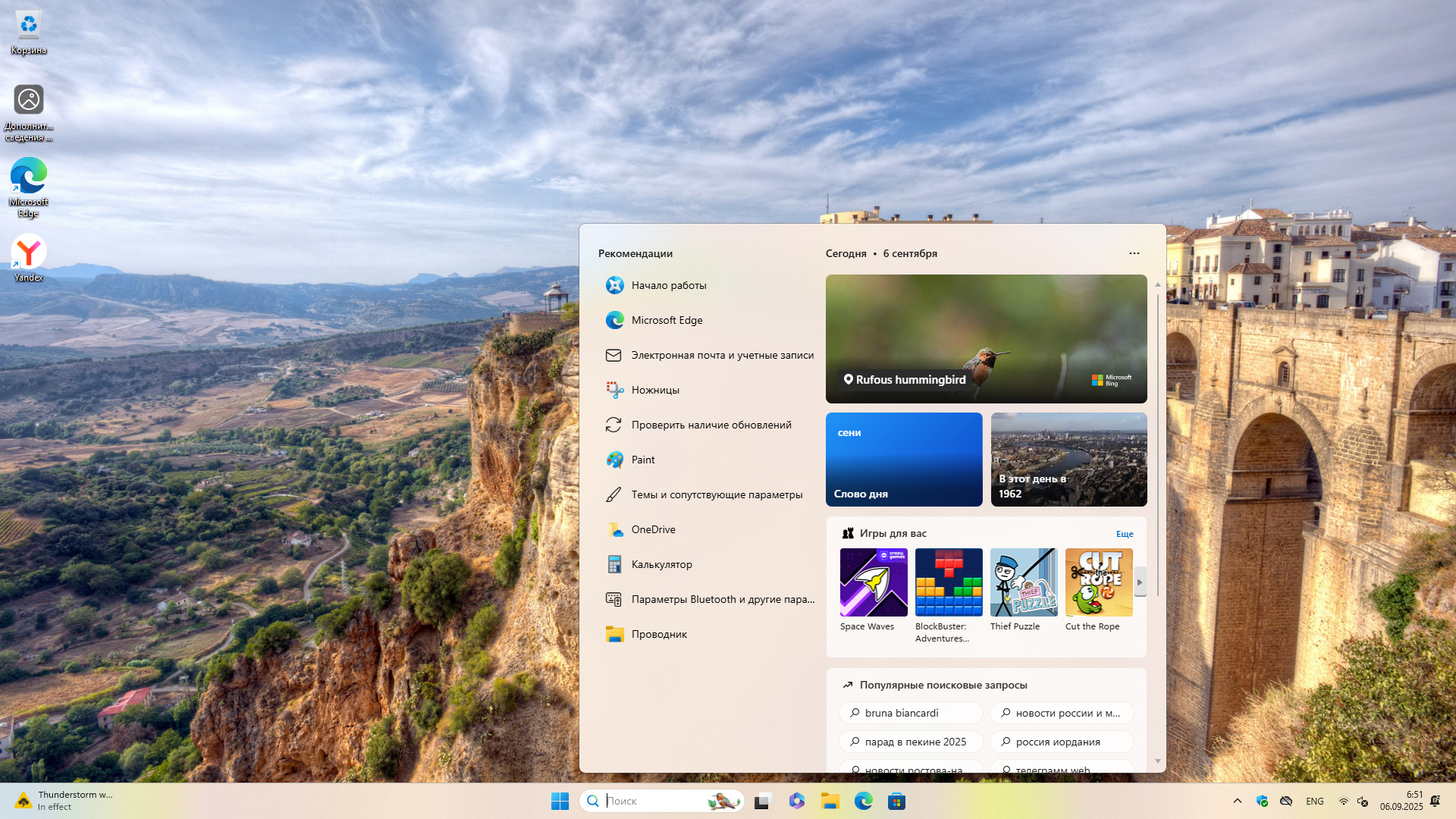Open the three-dots menu beside today's date
Screen dimensions: 1456x819
coord(1134,253)
